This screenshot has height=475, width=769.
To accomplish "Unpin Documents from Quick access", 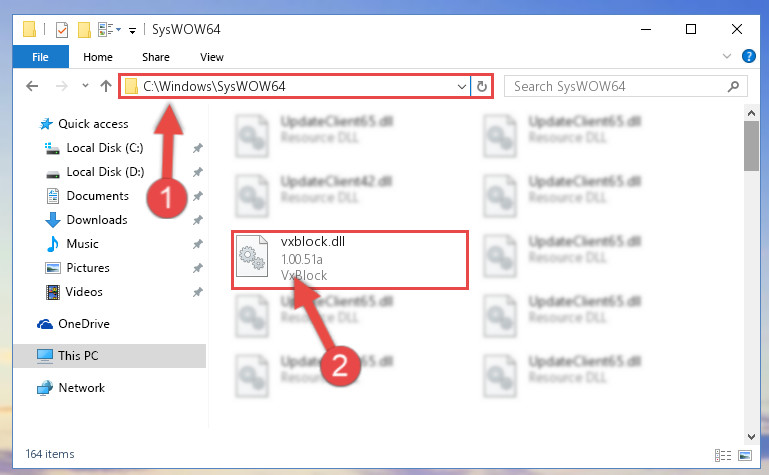I will 198,196.
